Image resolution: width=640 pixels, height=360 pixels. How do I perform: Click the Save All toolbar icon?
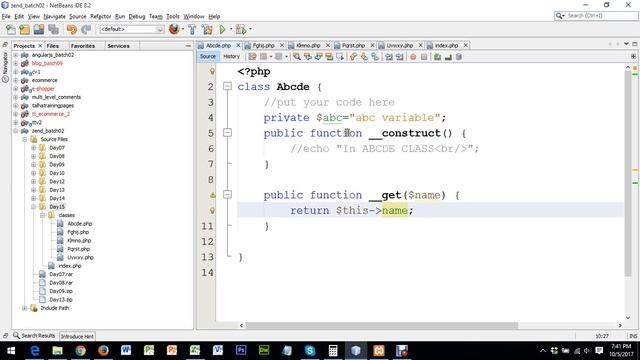click(53, 29)
